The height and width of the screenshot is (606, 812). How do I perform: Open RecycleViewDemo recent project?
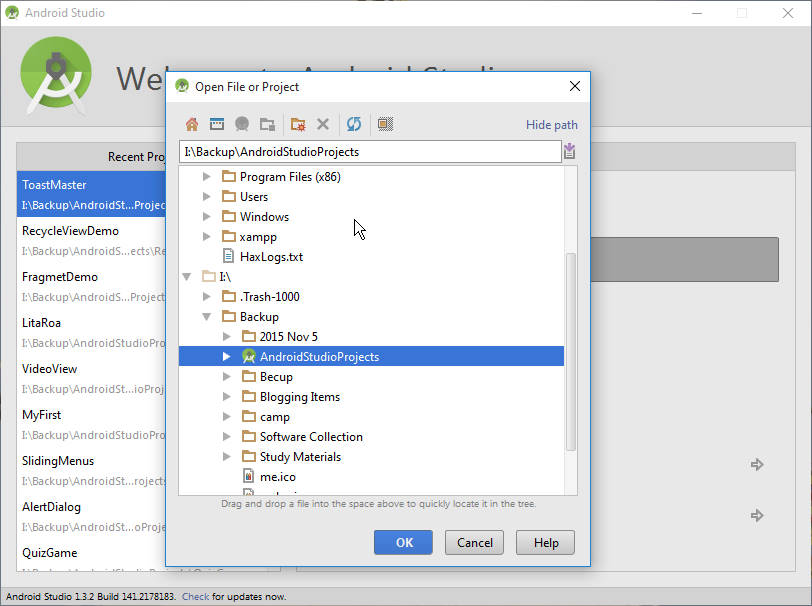tap(91, 240)
